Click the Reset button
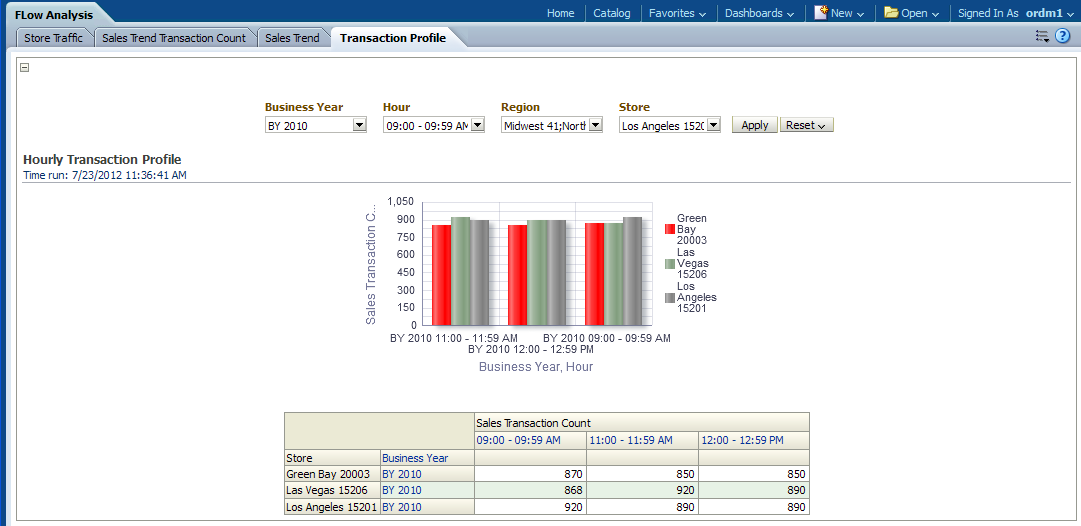The image size is (1081, 526). 806,125
